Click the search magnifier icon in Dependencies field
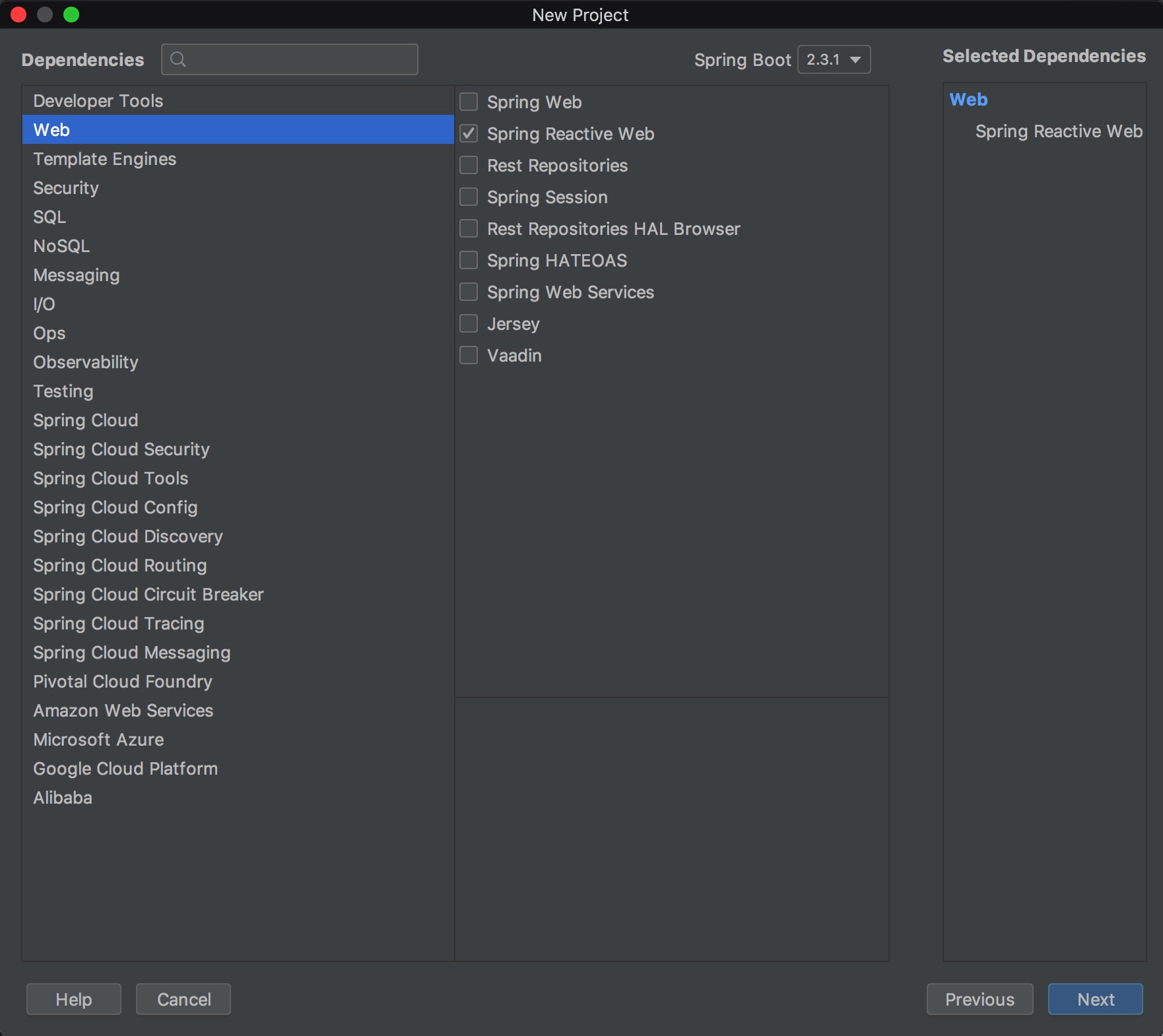This screenshot has width=1163, height=1036. click(178, 59)
